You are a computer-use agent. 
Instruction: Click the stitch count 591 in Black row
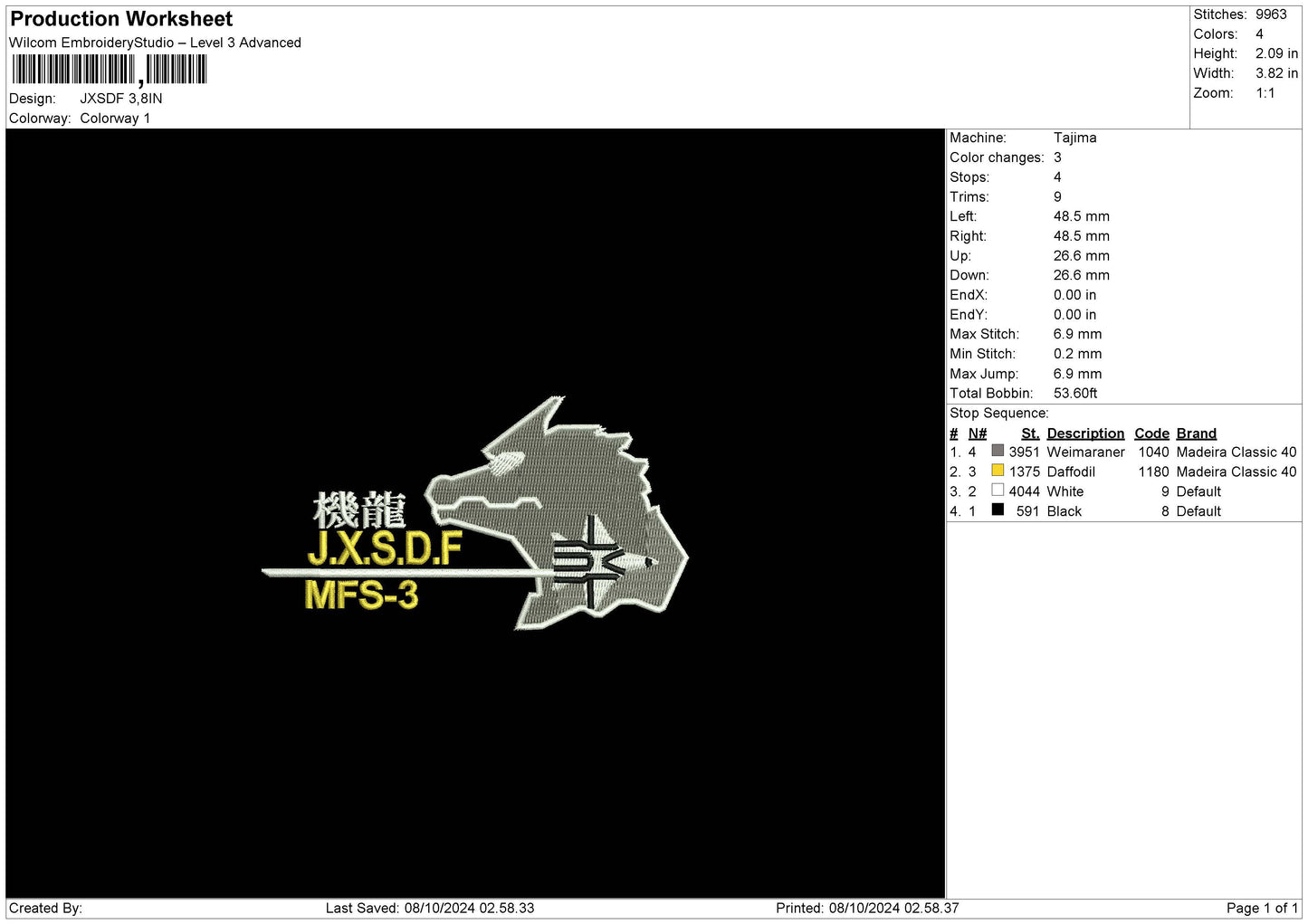pyautogui.click(x=1027, y=511)
